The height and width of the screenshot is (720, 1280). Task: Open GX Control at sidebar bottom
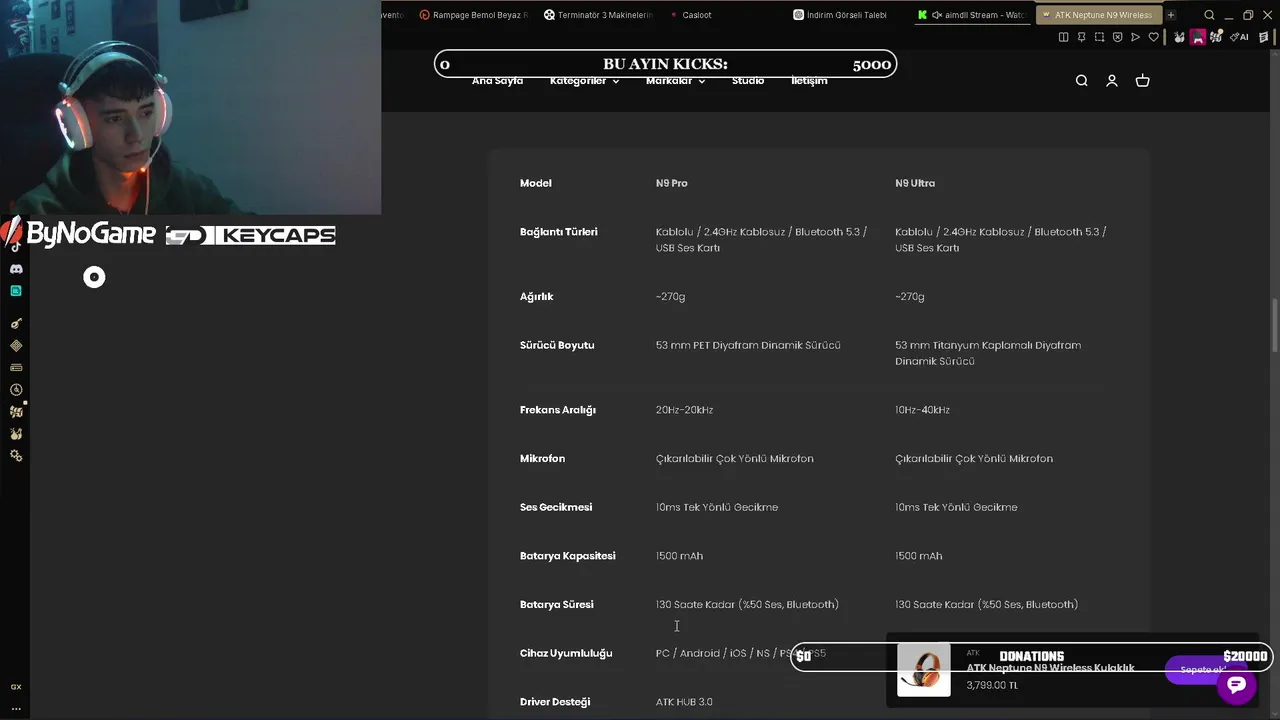[16, 687]
